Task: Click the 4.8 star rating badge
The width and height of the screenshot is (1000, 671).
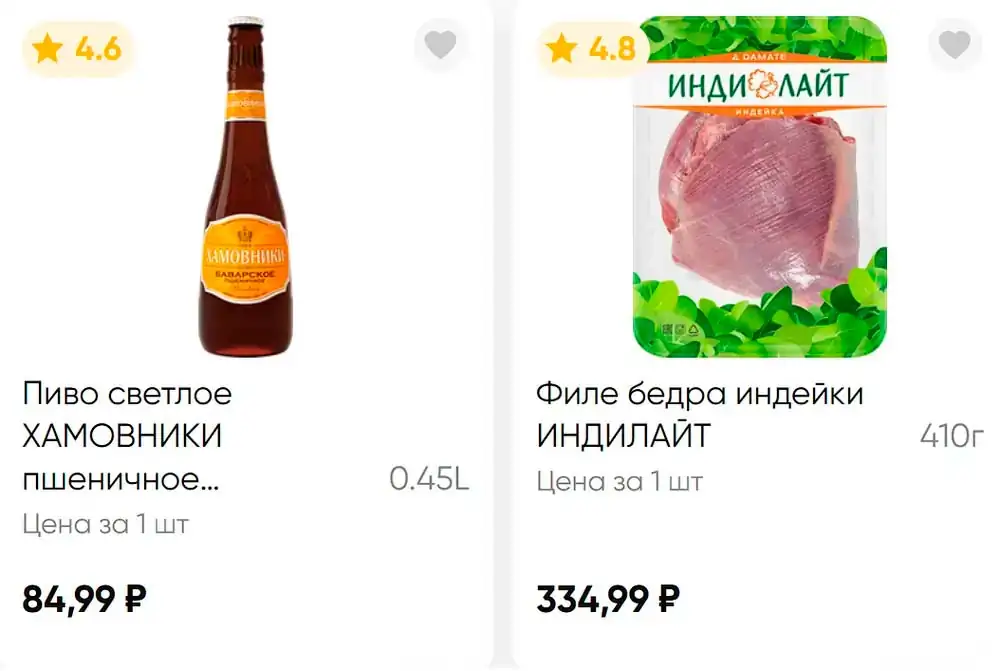Action: (592, 49)
